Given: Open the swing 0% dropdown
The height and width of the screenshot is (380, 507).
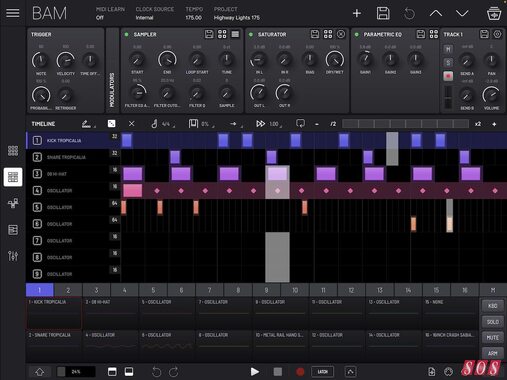Looking at the screenshot, I should pos(202,124).
